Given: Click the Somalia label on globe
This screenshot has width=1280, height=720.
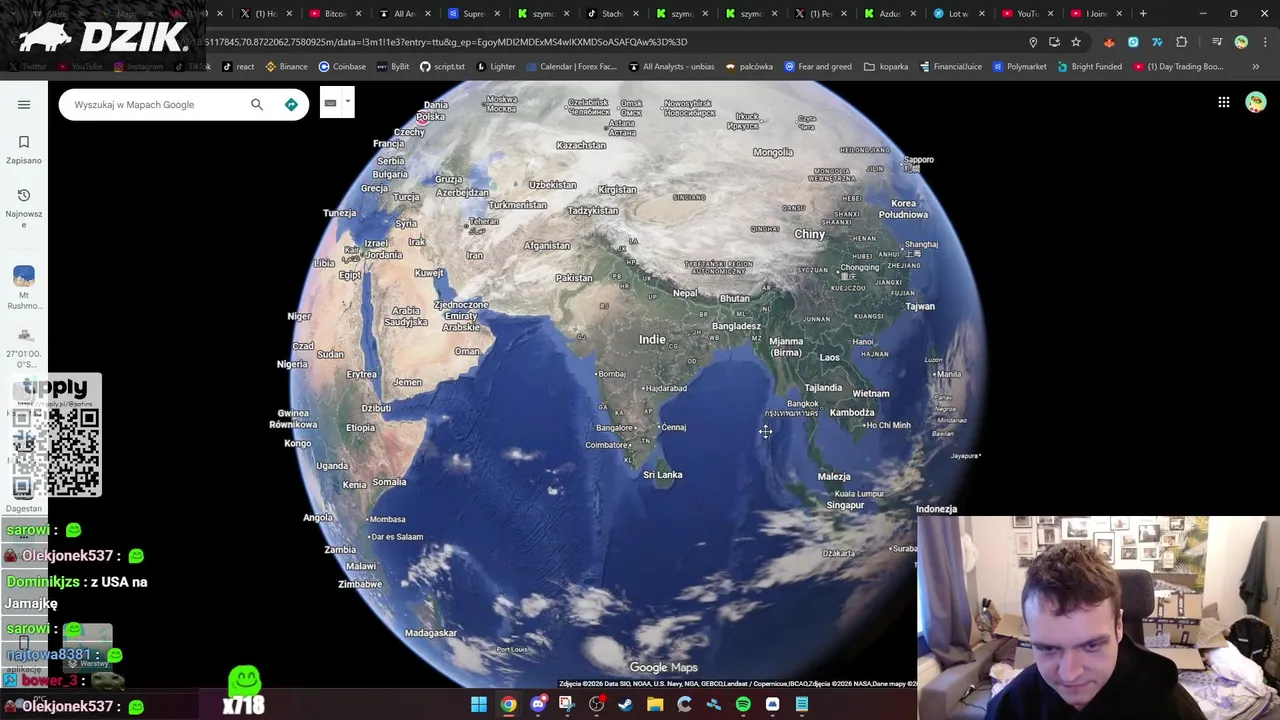Looking at the screenshot, I should click(390, 482).
